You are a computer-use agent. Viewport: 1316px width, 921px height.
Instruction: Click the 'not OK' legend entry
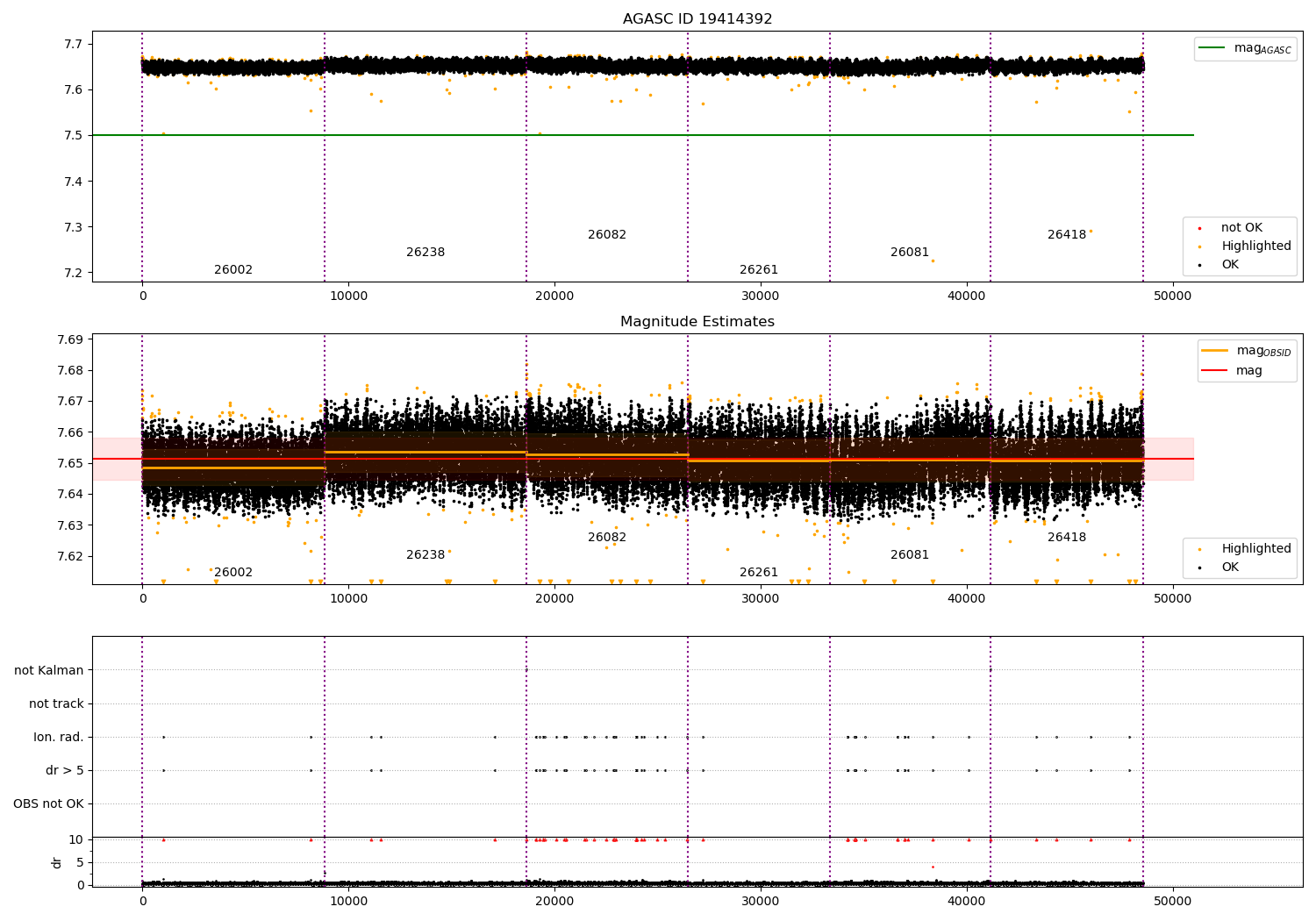[x=1241, y=228]
